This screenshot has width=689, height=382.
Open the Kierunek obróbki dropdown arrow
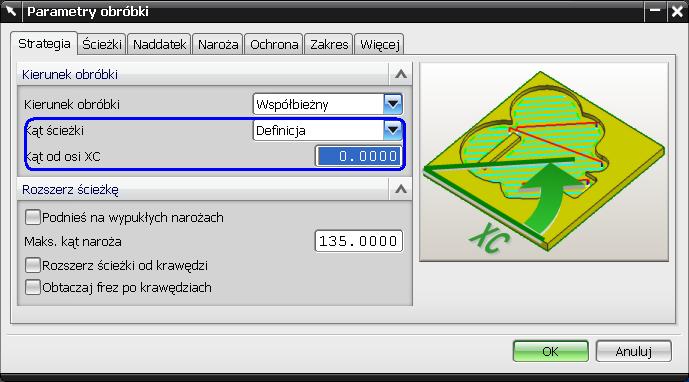[393, 104]
